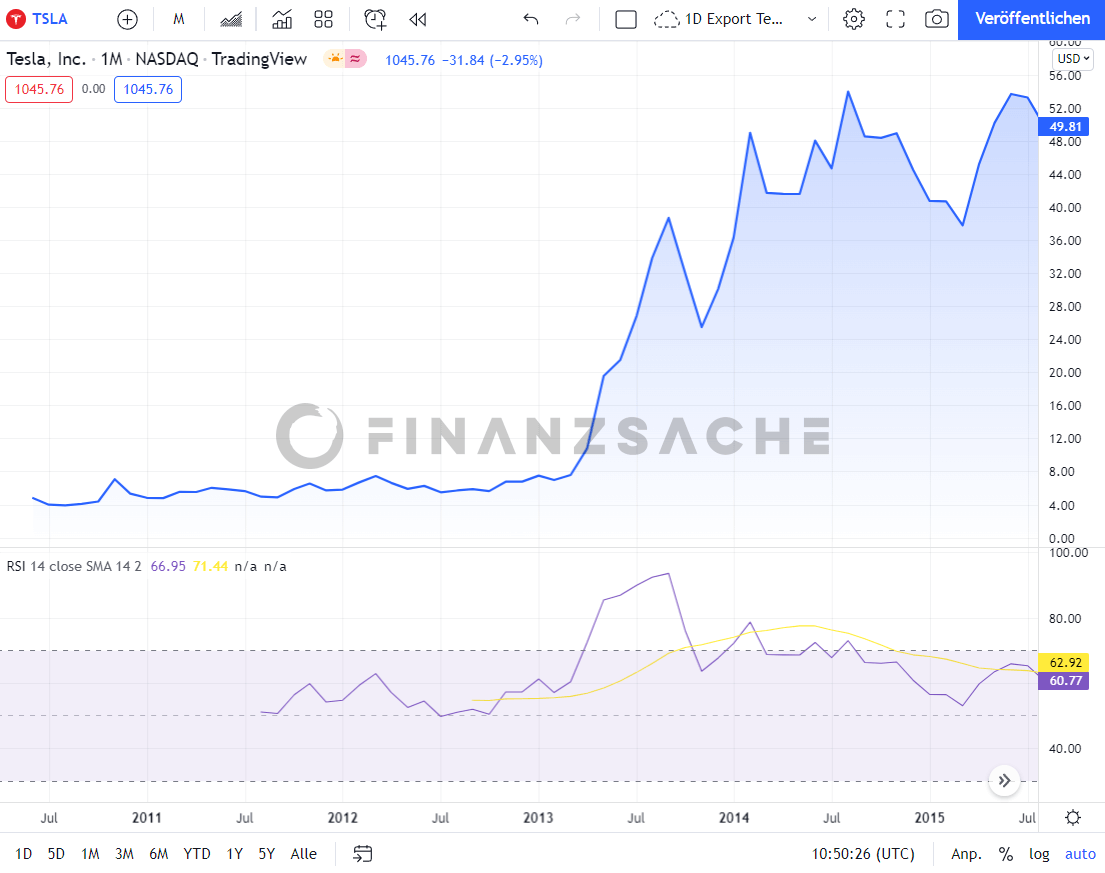
Task: Open the go-to-date calendar icon
Action: (x=362, y=854)
